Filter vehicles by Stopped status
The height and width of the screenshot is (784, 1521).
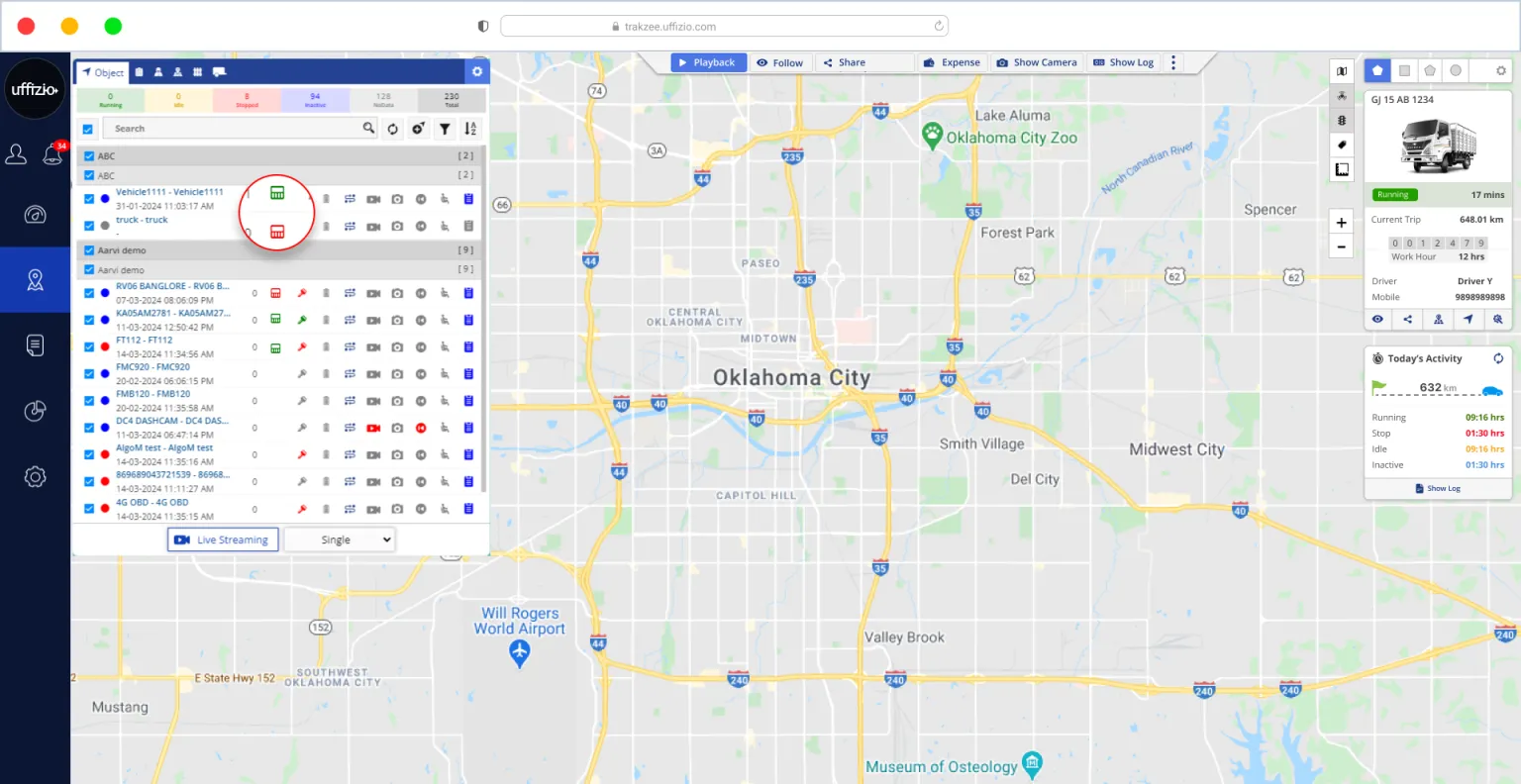(247, 100)
